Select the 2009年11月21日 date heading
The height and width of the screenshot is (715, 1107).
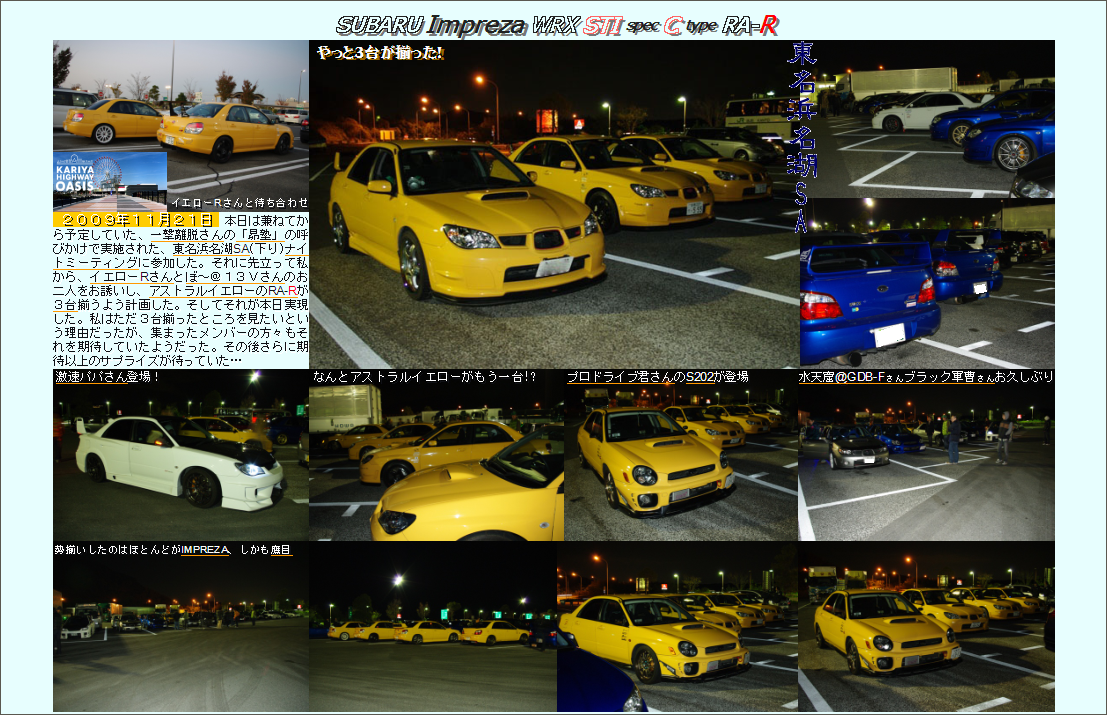coord(135,220)
